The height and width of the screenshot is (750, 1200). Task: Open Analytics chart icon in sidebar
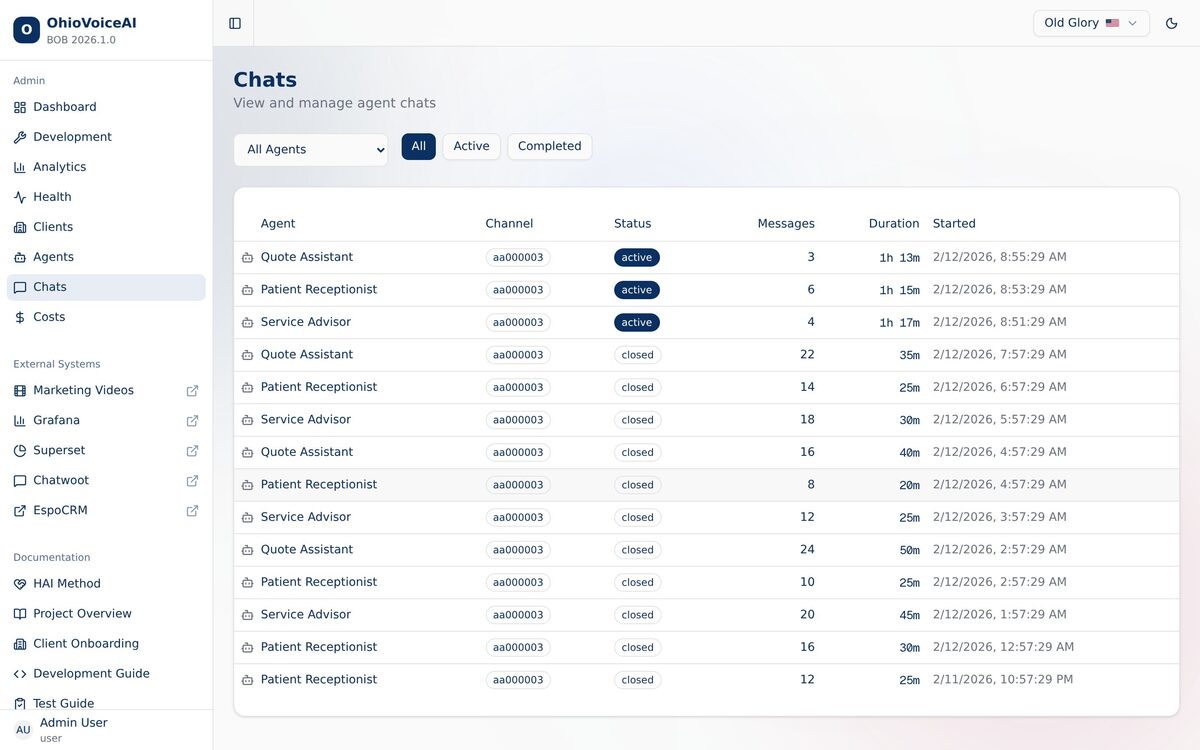[x=20, y=167]
